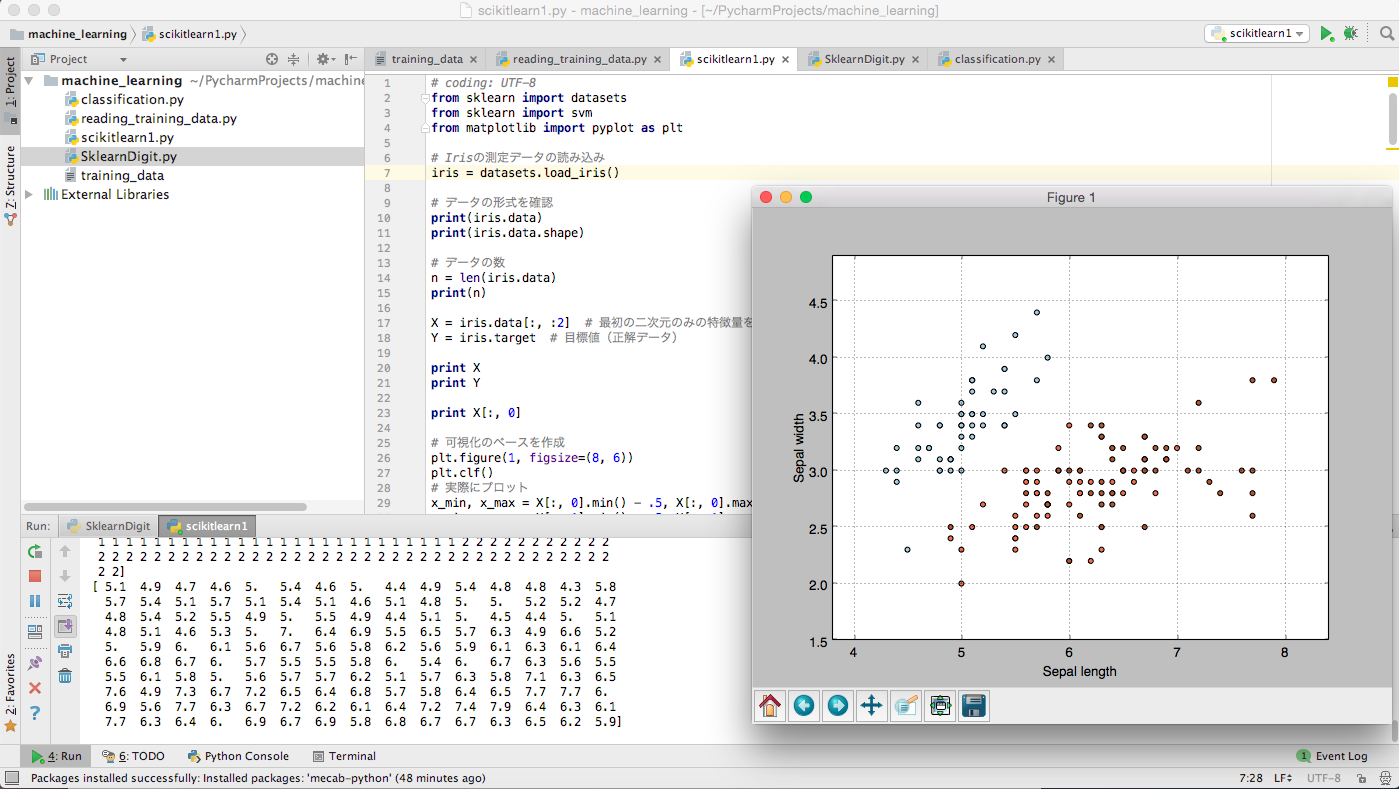1399x789 pixels.
Task: Open reading_training_data.py in project tree
Action: (x=150, y=118)
